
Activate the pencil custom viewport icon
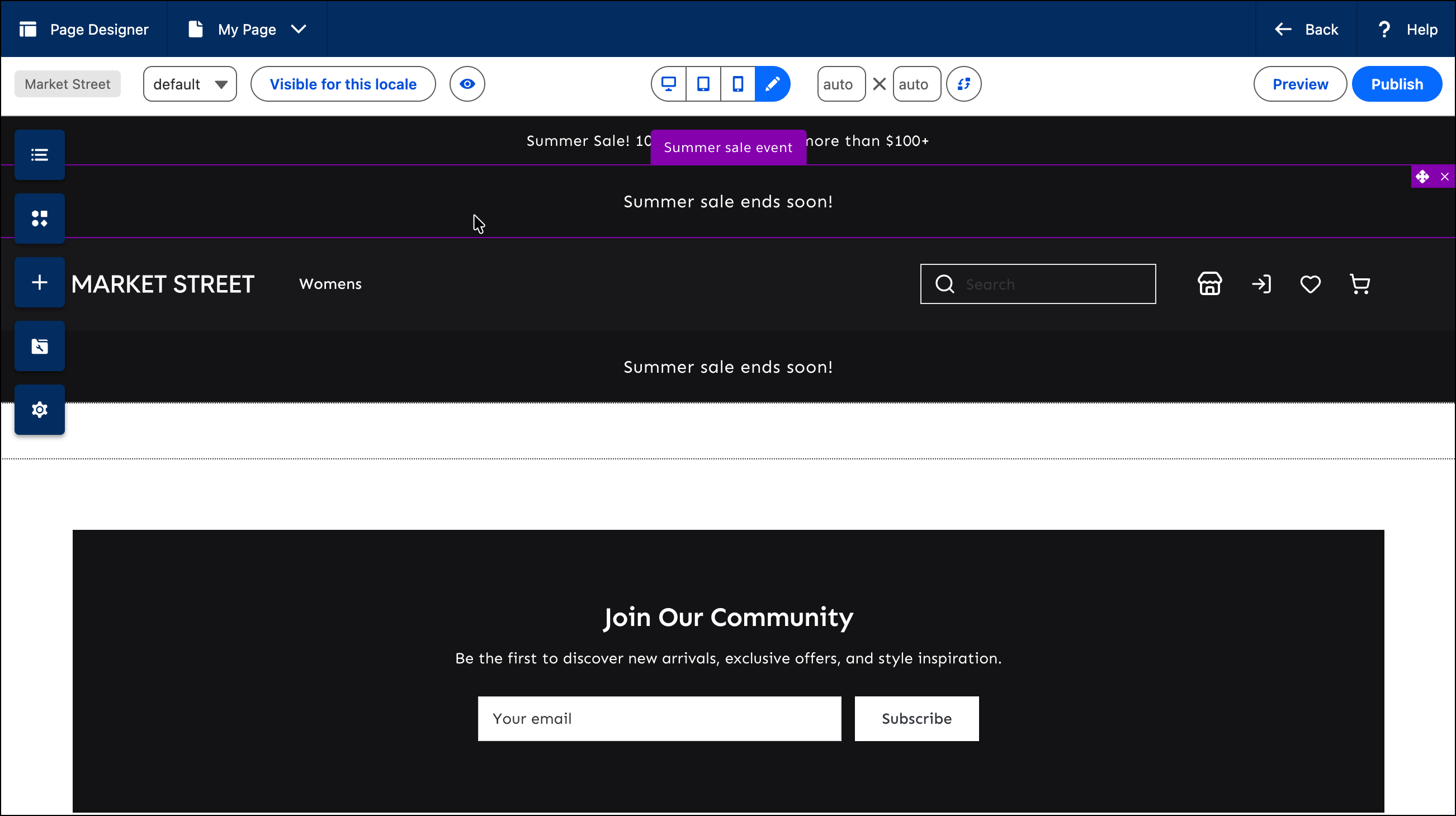(773, 84)
